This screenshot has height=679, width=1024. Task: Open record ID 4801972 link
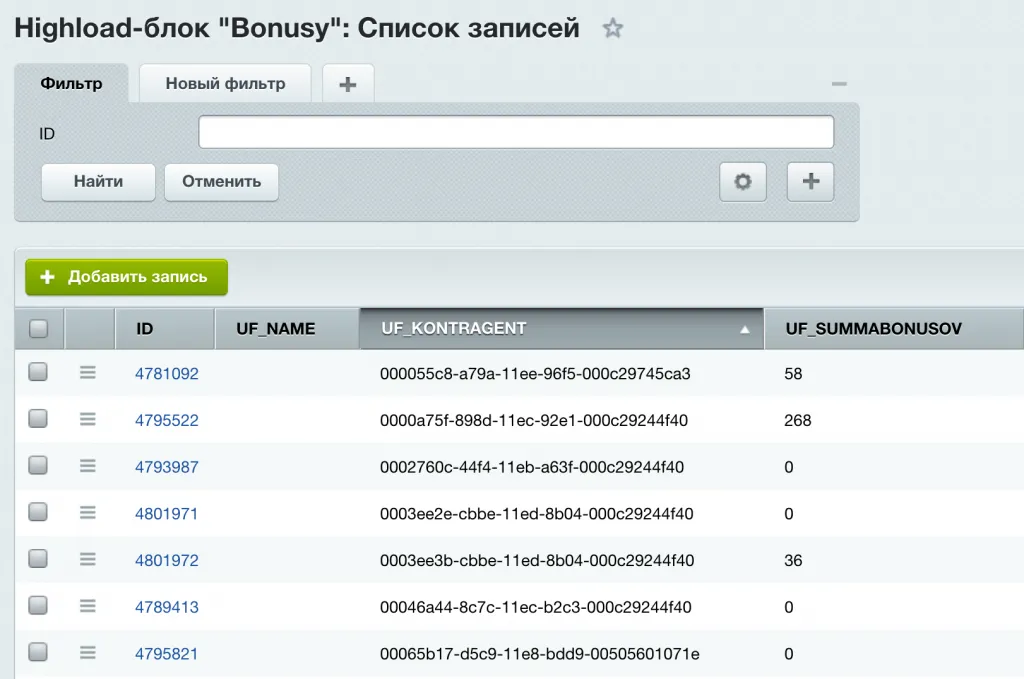[167, 560]
